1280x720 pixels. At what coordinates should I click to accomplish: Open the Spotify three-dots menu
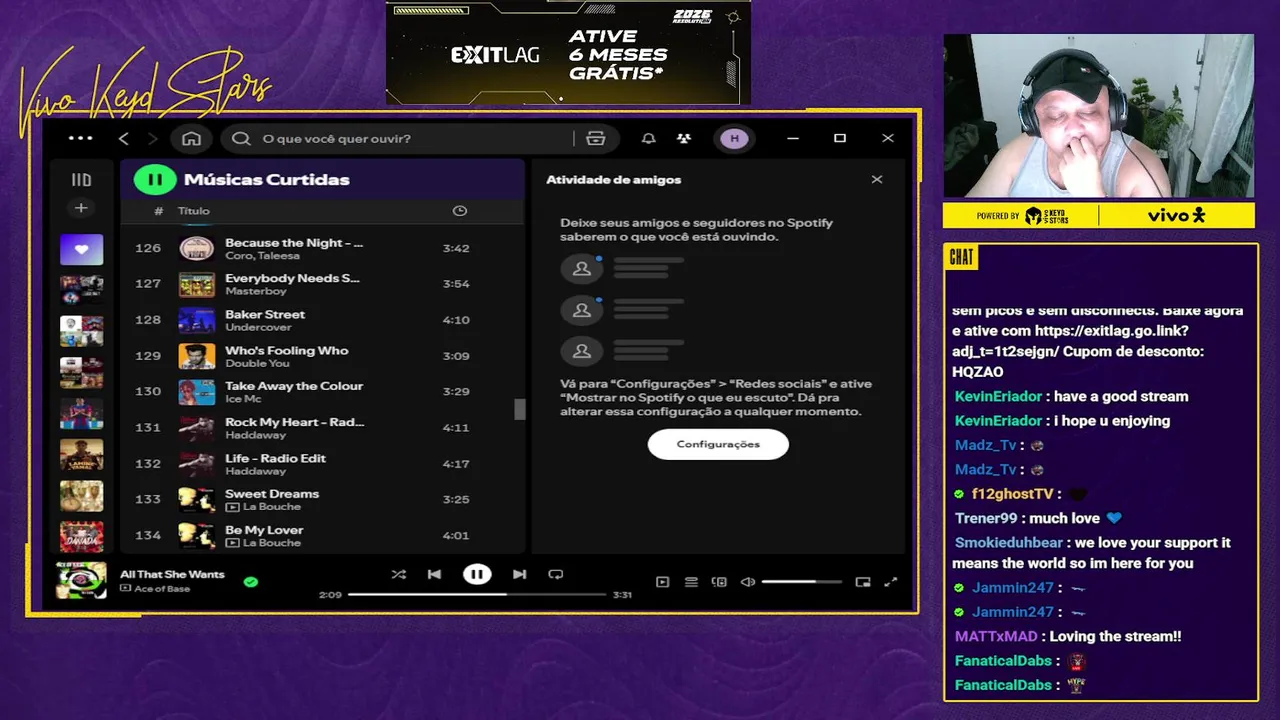(x=80, y=138)
